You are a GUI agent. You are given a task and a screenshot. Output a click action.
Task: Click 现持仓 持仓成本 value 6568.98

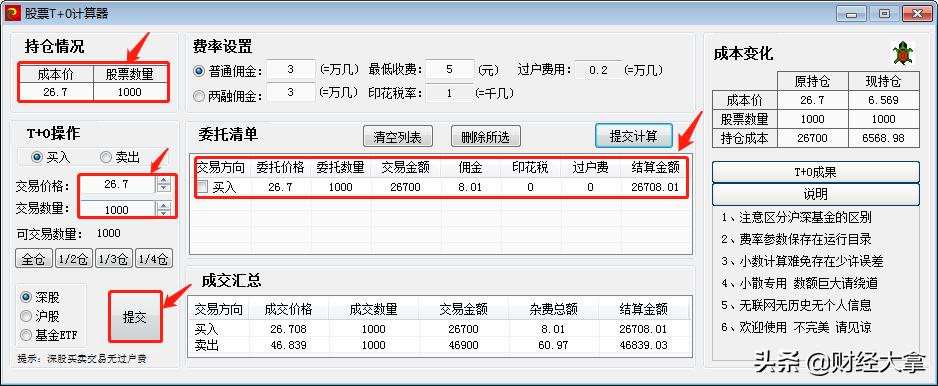pyautogui.click(x=883, y=138)
